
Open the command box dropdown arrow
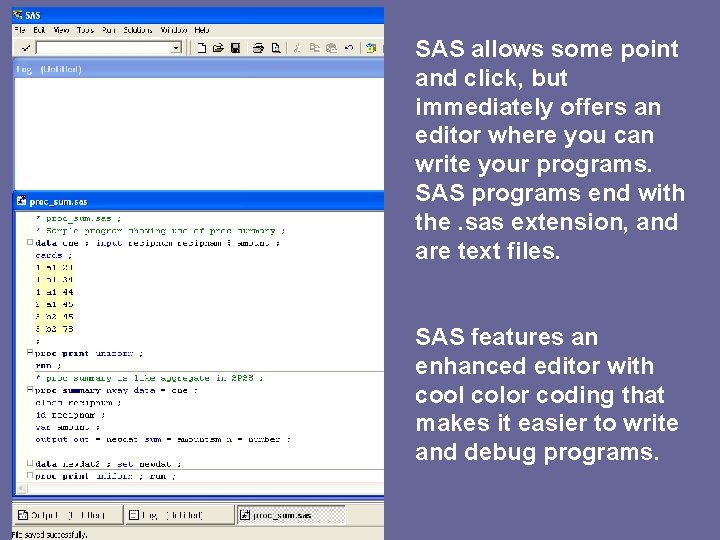click(176, 48)
